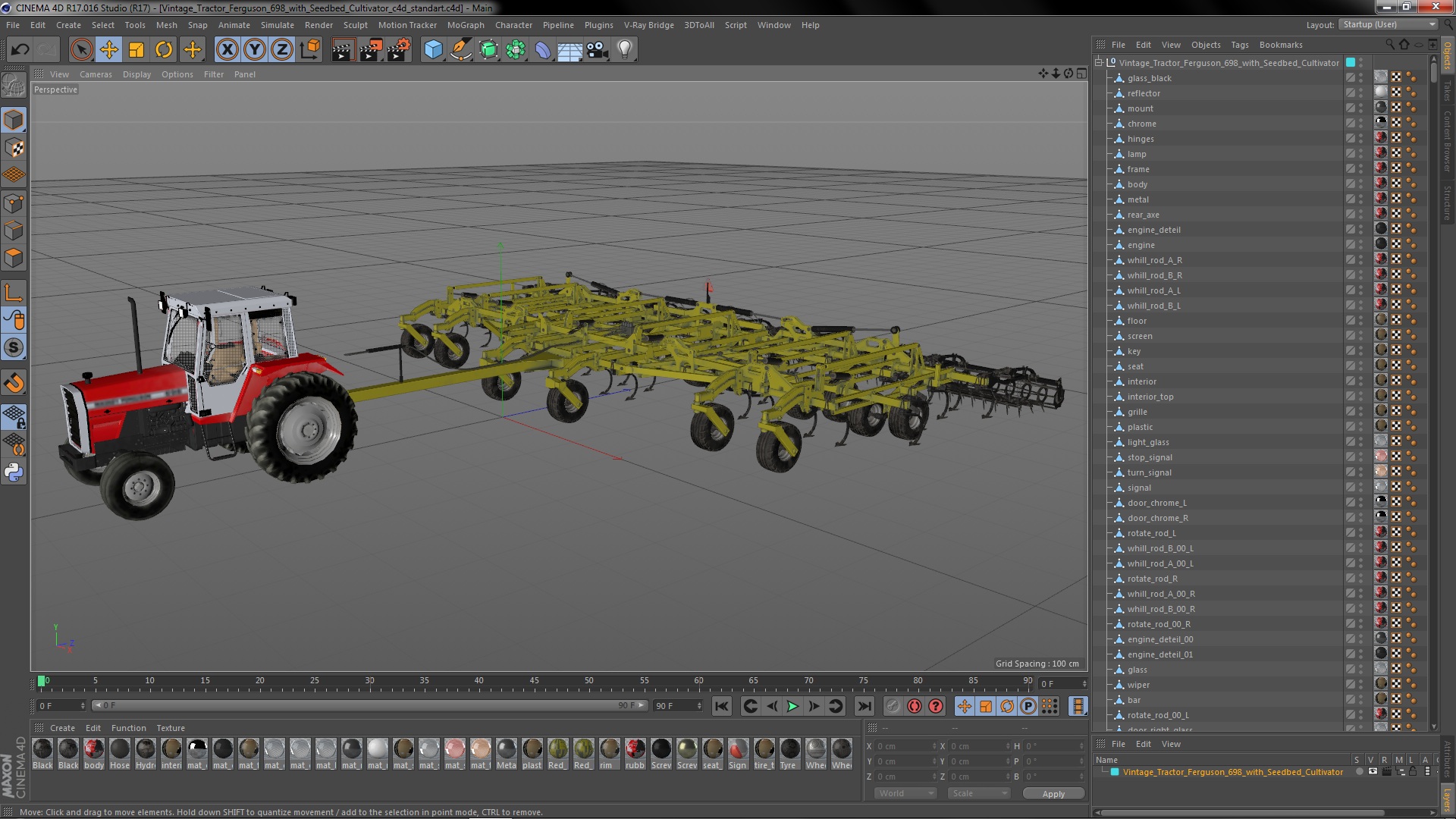The width and height of the screenshot is (1456, 819).
Task: Click the X position input field
Action: pyautogui.click(x=905, y=746)
